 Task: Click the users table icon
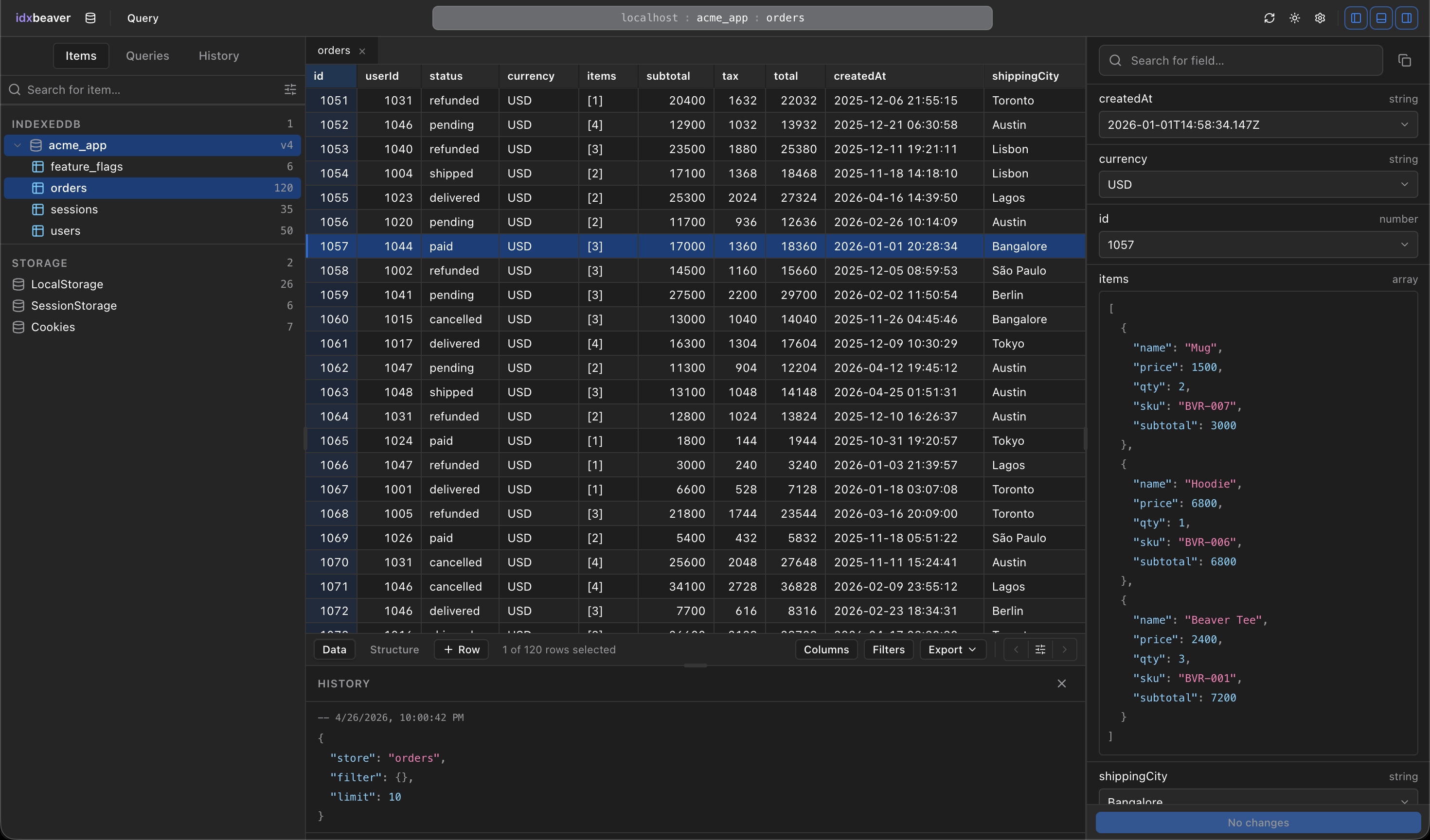pyautogui.click(x=38, y=231)
